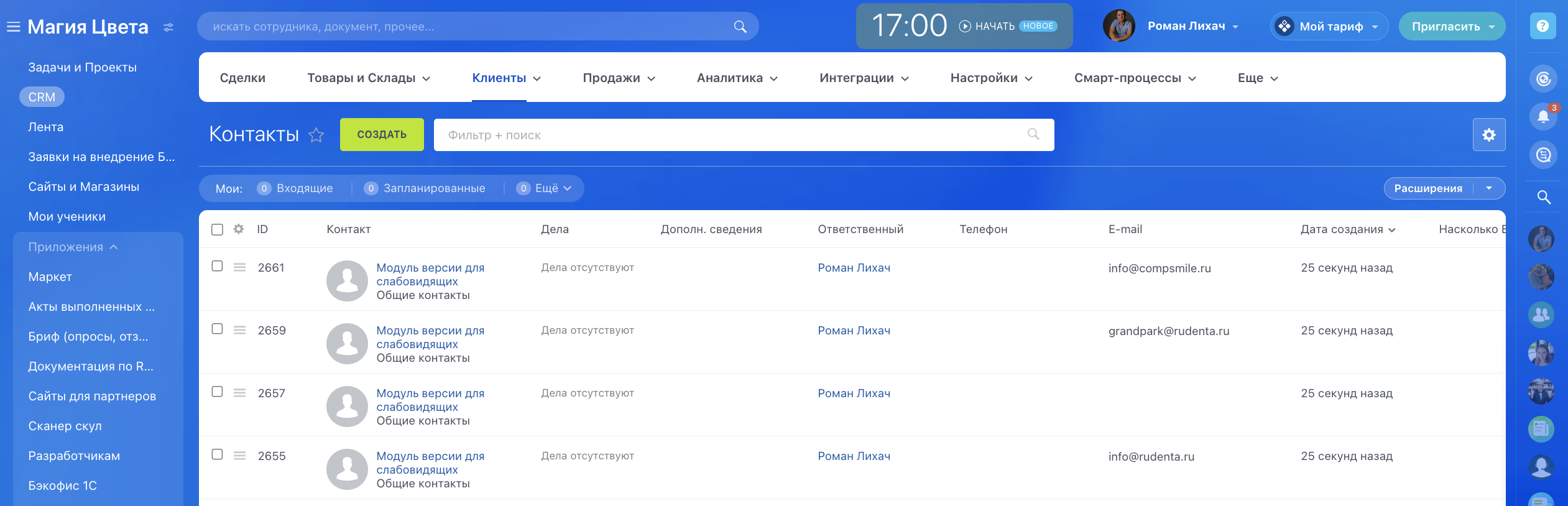The width and height of the screenshot is (1568, 506).
Task: Open the Расширения dropdown
Action: click(1489, 188)
